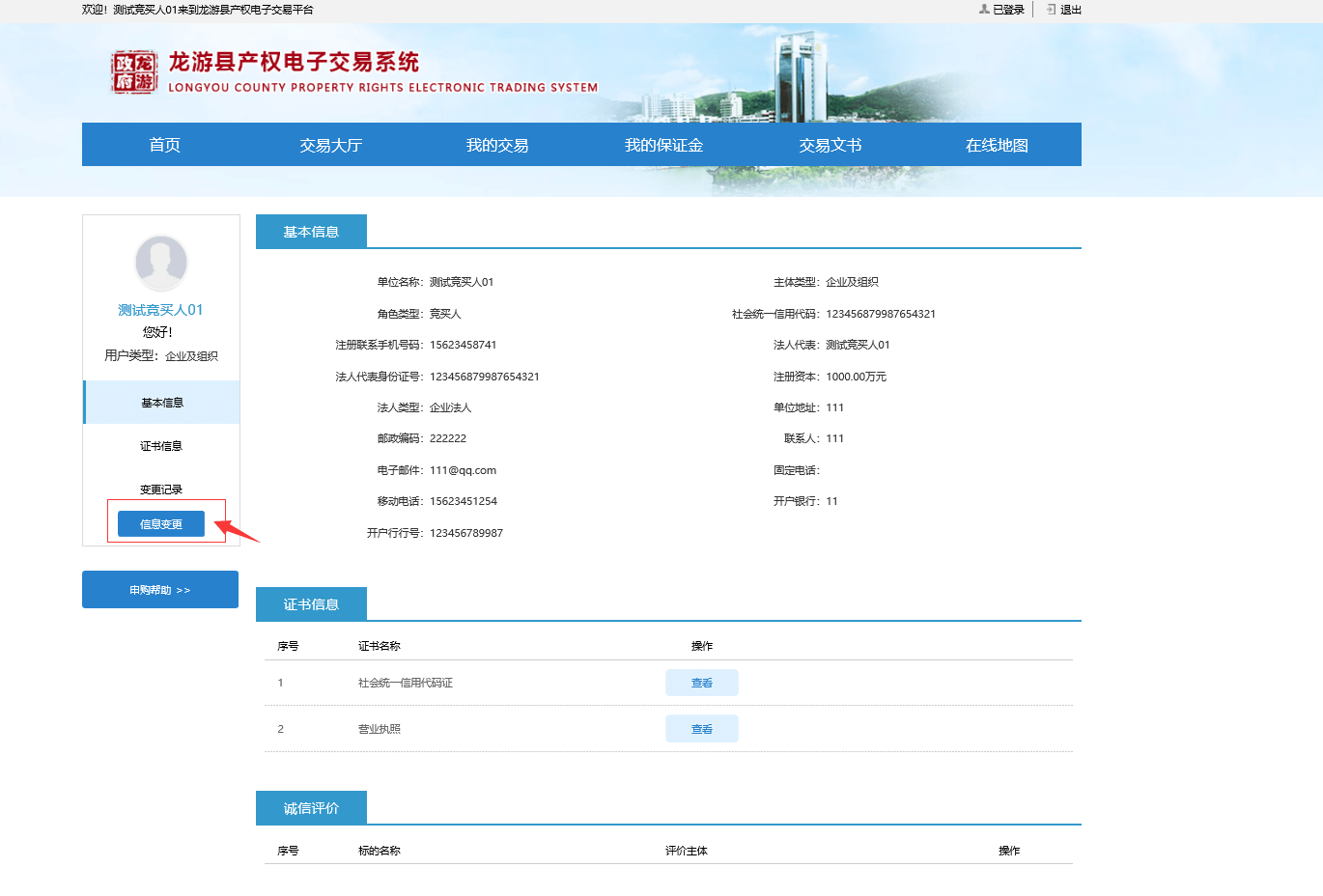Viewport: 1323px width, 896px height.
Task: Open the 在线地图 online map
Action: pos(997,145)
